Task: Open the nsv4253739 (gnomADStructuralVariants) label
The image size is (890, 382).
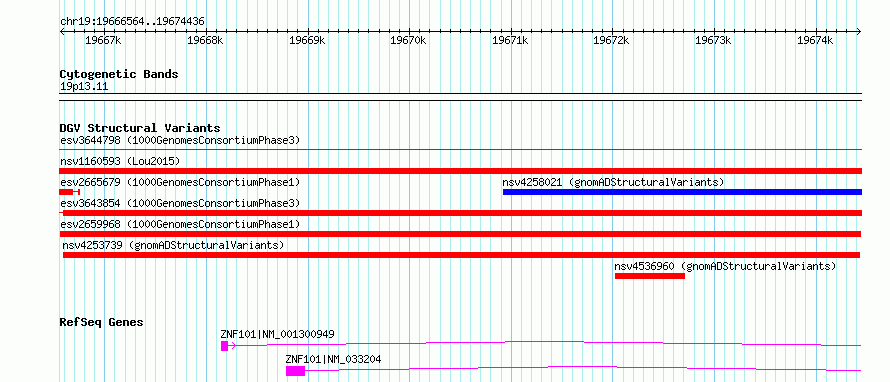Action: pos(173,245)
